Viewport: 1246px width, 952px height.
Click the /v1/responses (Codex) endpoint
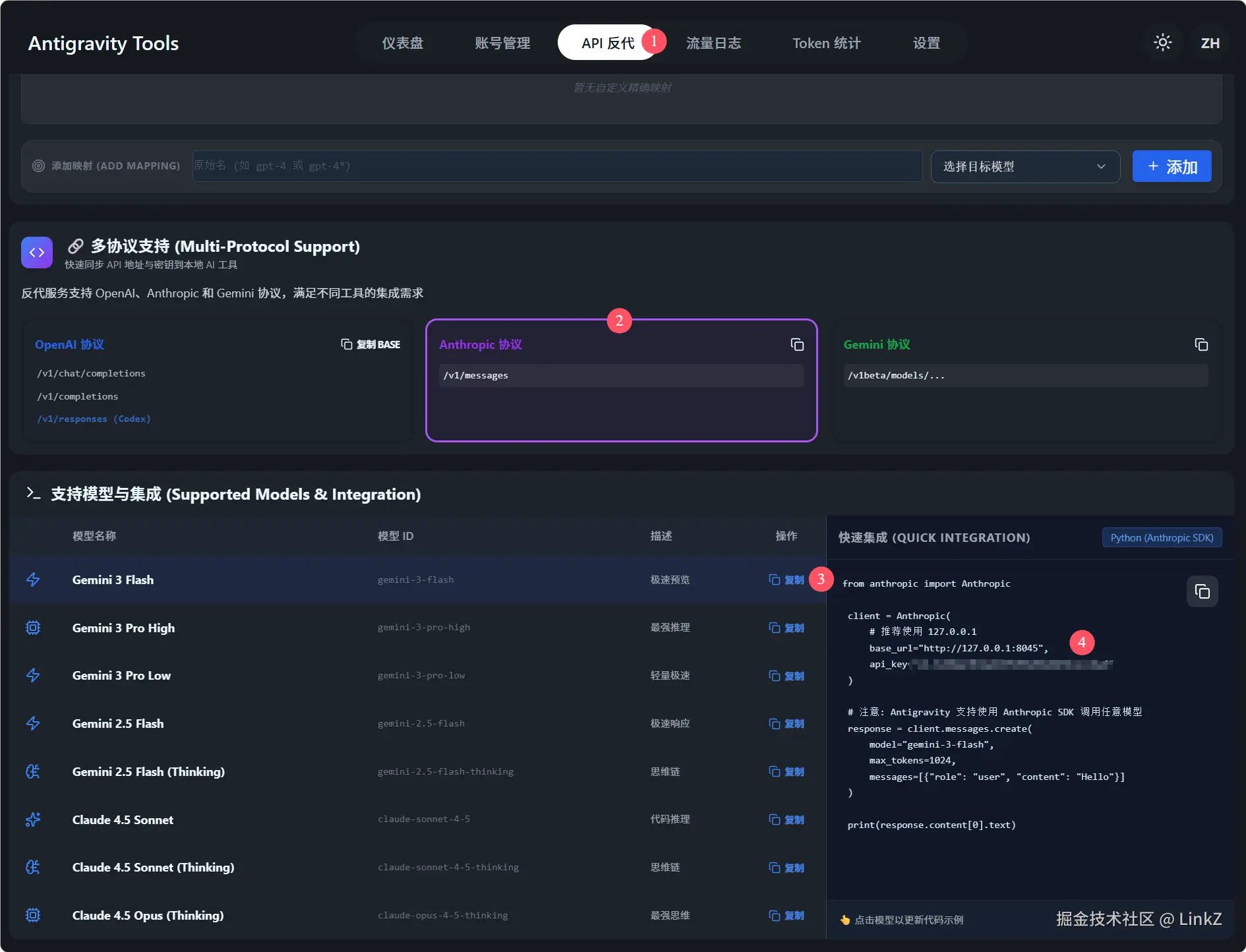(x=94, y=419)
